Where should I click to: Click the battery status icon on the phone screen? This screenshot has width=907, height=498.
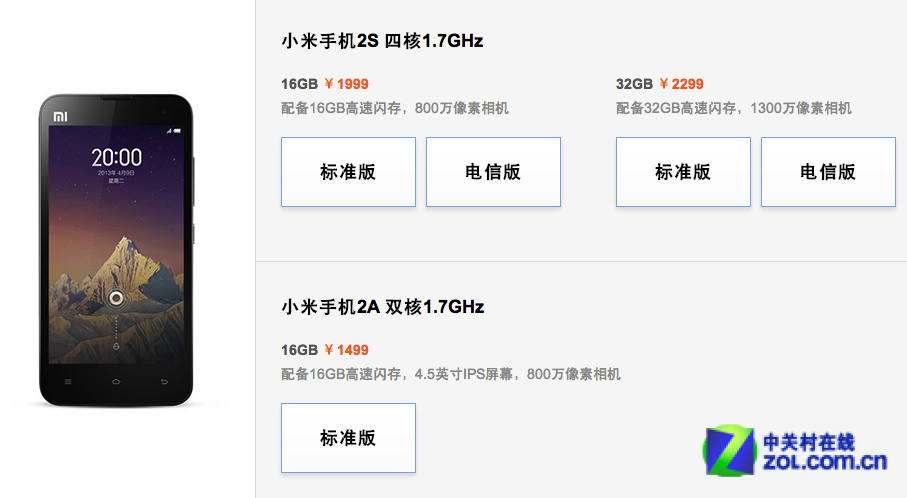[x=177, y=131]
